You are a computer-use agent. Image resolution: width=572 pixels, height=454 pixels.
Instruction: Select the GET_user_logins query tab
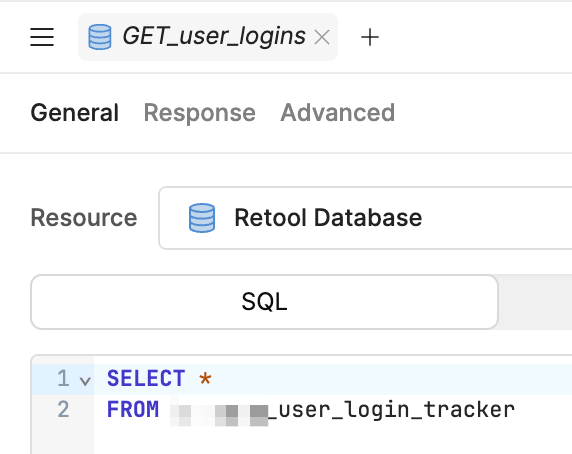[208, 37]
